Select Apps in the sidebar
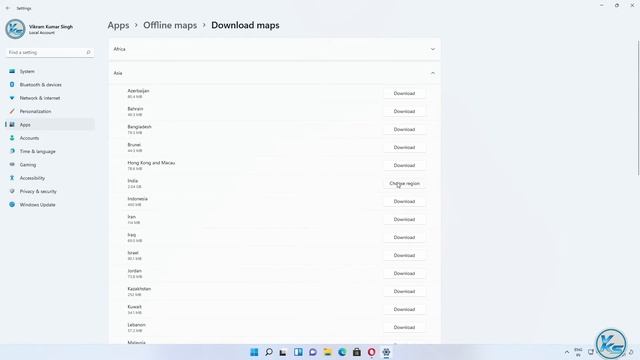640x360 pixels. pos(50,124)
